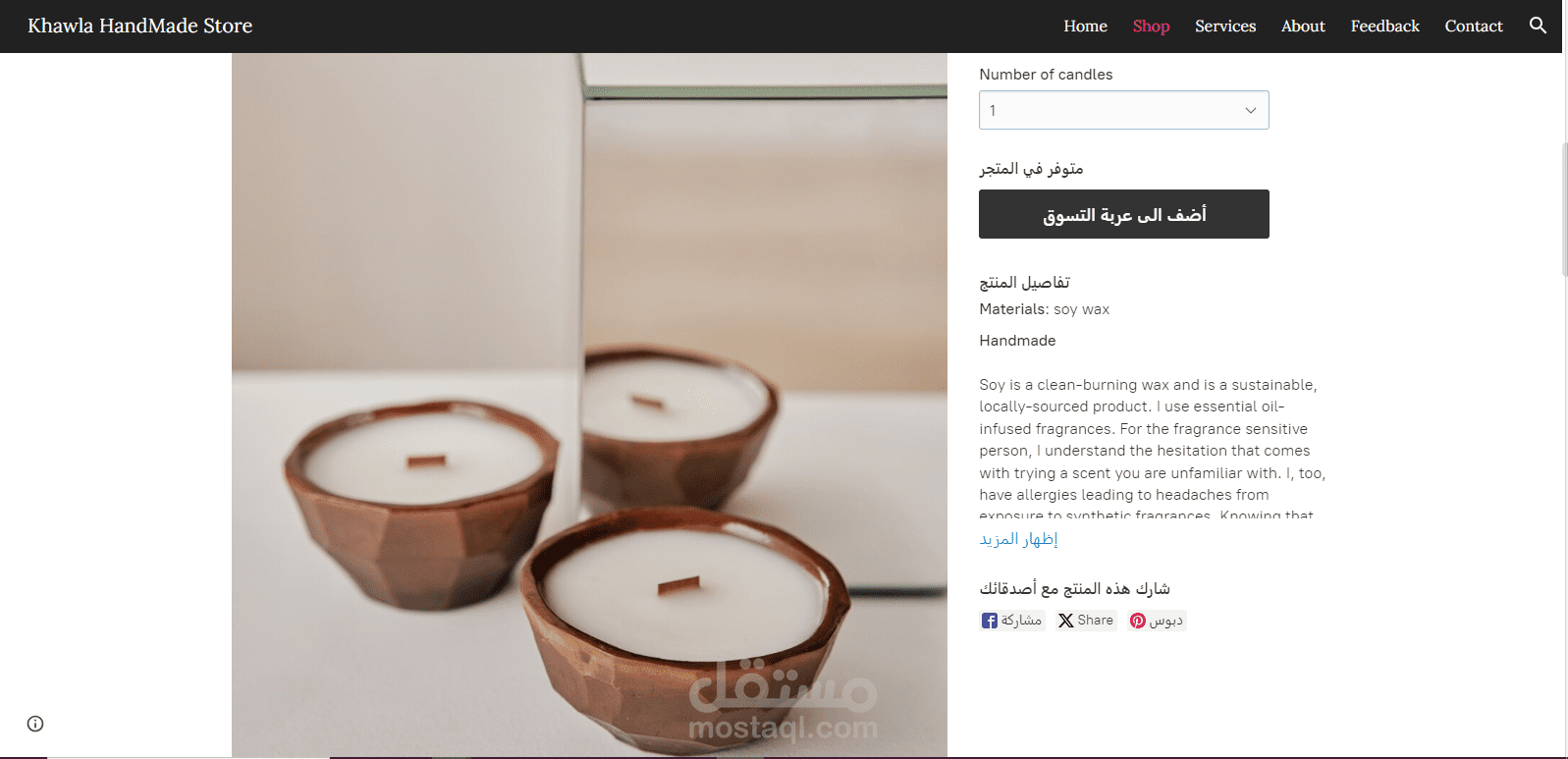Click the مشاركة Facebook share button

coord(1012,621)
